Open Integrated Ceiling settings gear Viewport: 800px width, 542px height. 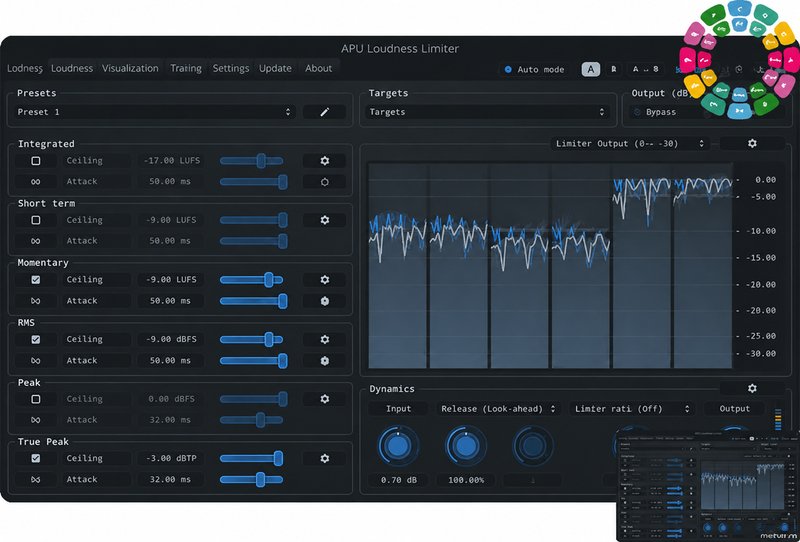coord(324,161)
